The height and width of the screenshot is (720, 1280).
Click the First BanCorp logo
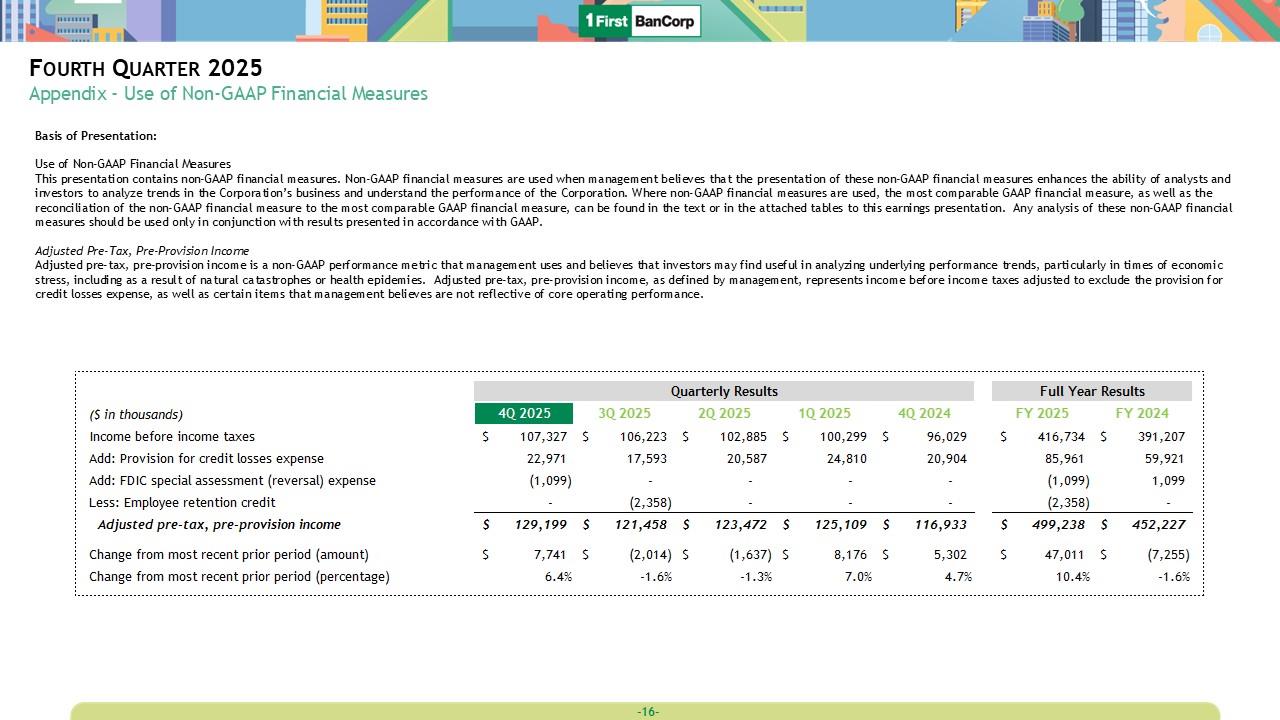point(639,21)
